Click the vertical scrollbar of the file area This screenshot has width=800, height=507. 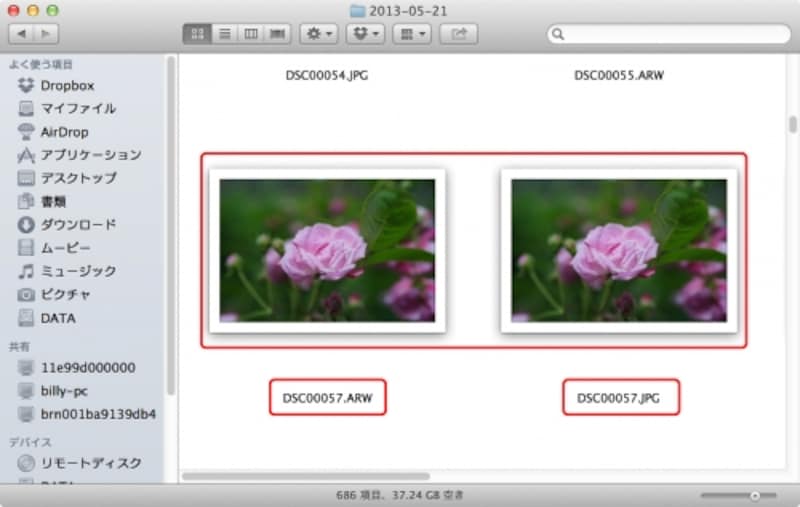coord(792,124)
